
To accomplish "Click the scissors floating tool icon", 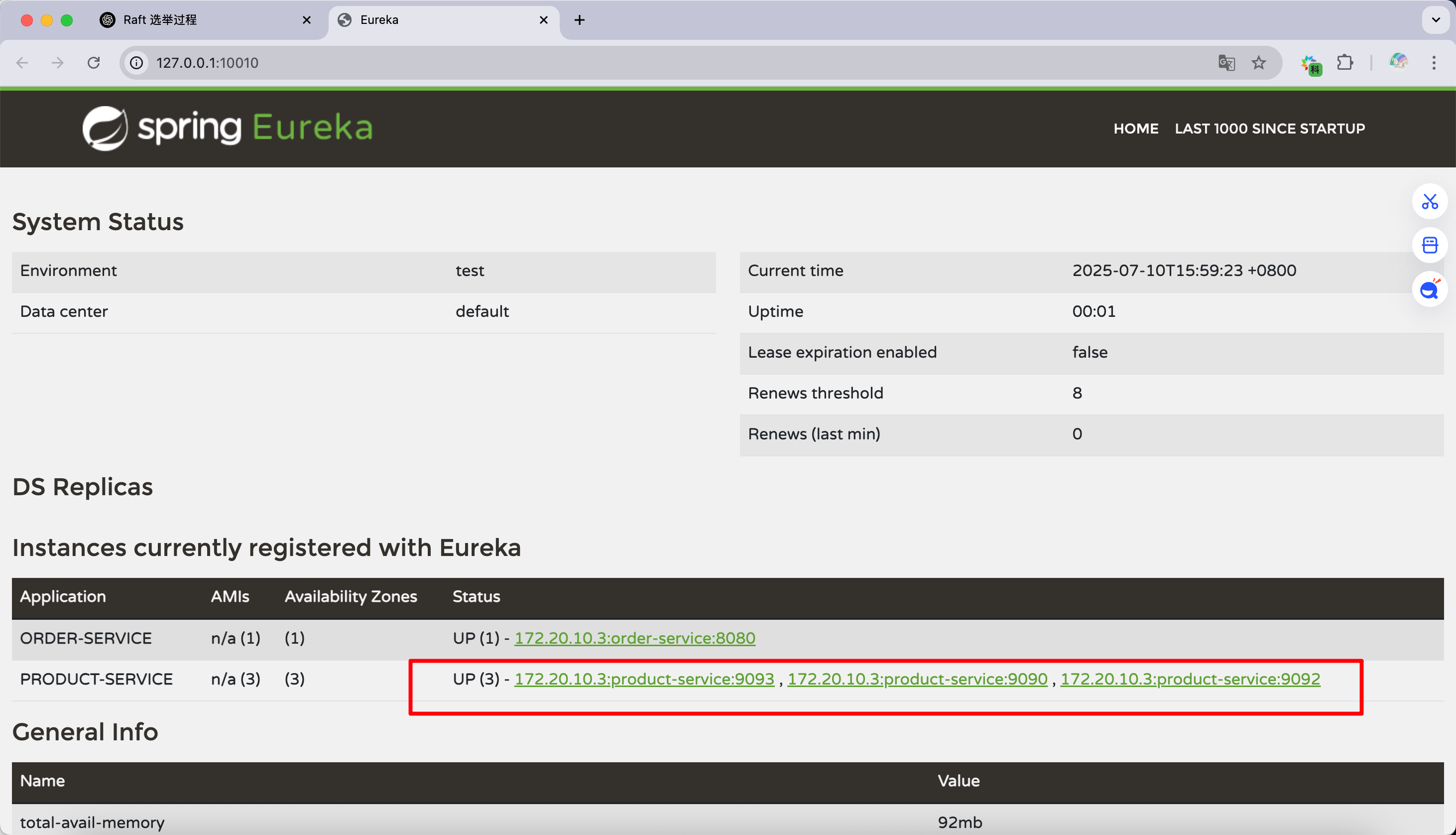I will 1430,201.
